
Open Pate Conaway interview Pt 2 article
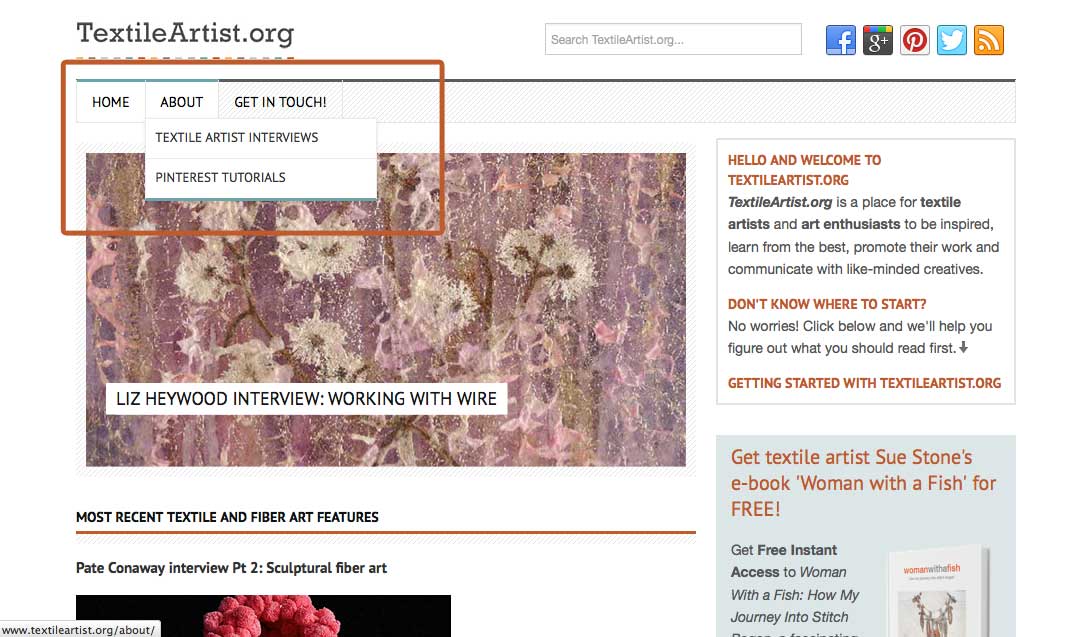tap(231, 568)
